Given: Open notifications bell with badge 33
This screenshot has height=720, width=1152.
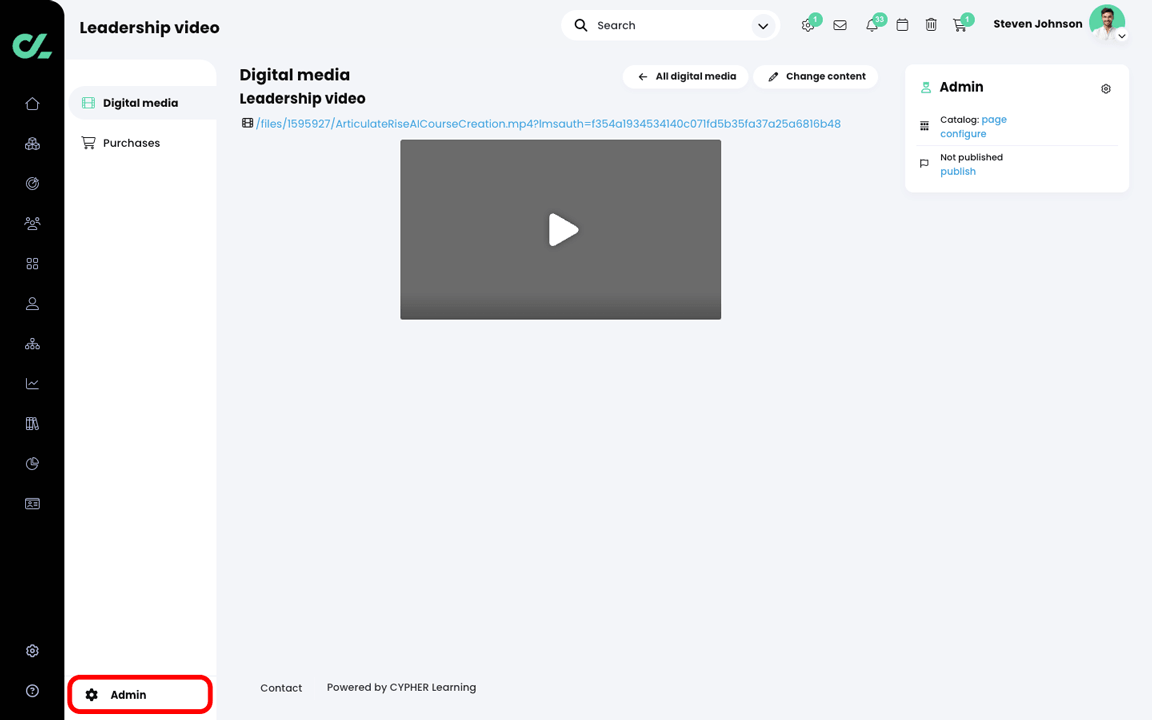Looking at the screenshot, I should tap(871, 25).
